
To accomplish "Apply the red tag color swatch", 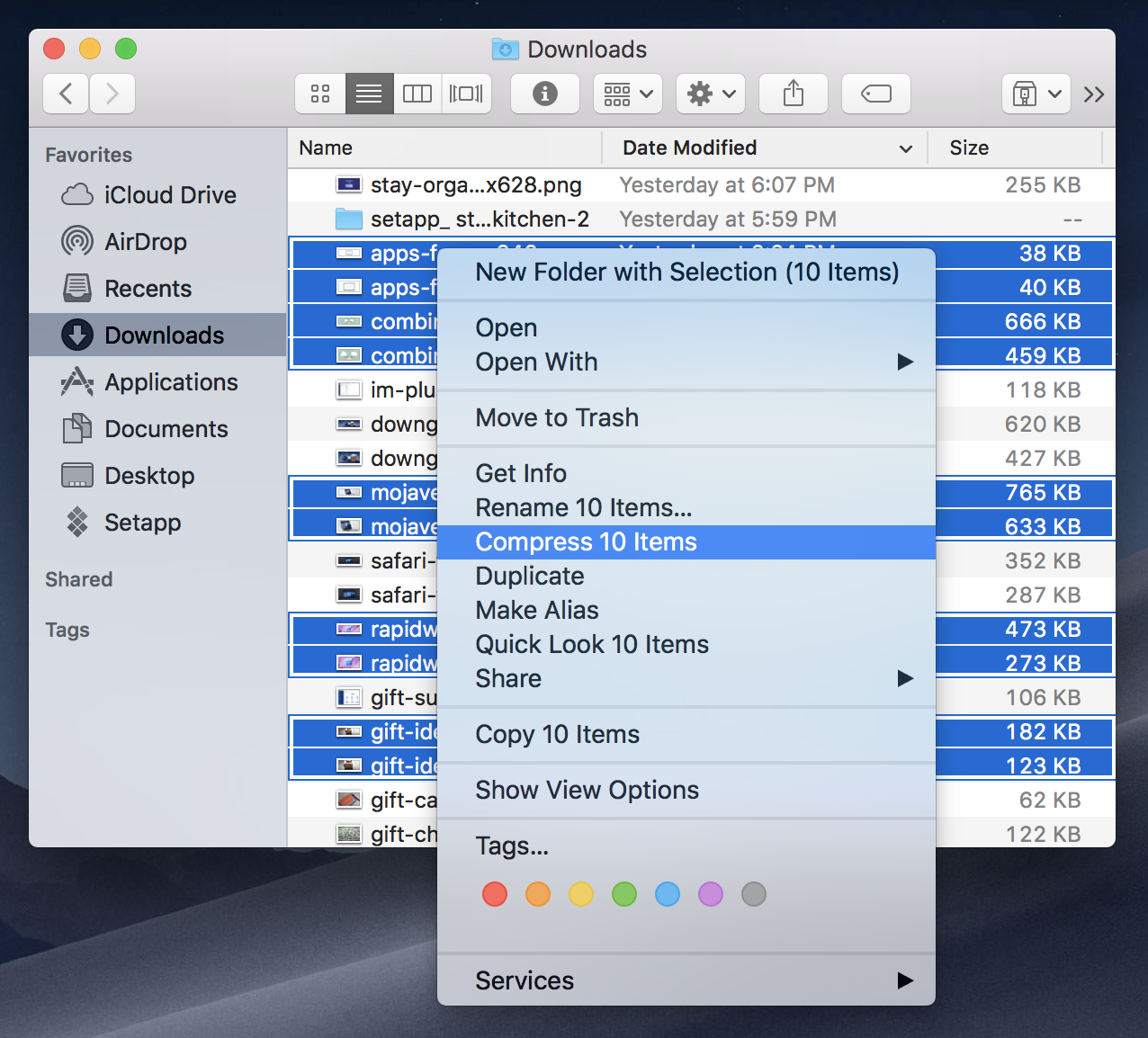I will point(494,894).
